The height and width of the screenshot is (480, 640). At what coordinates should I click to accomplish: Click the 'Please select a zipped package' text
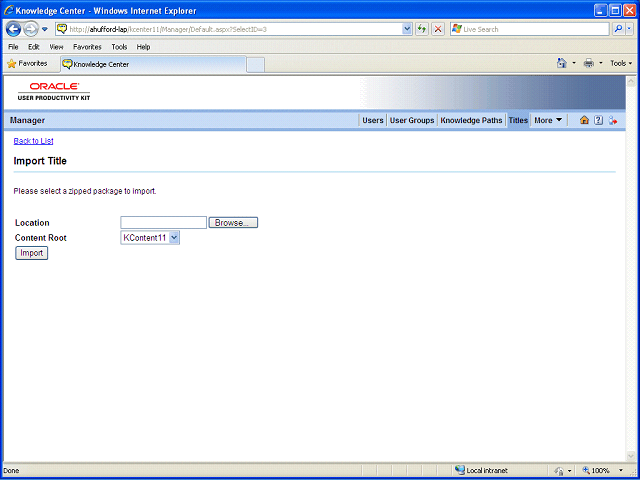click(85, 191)
